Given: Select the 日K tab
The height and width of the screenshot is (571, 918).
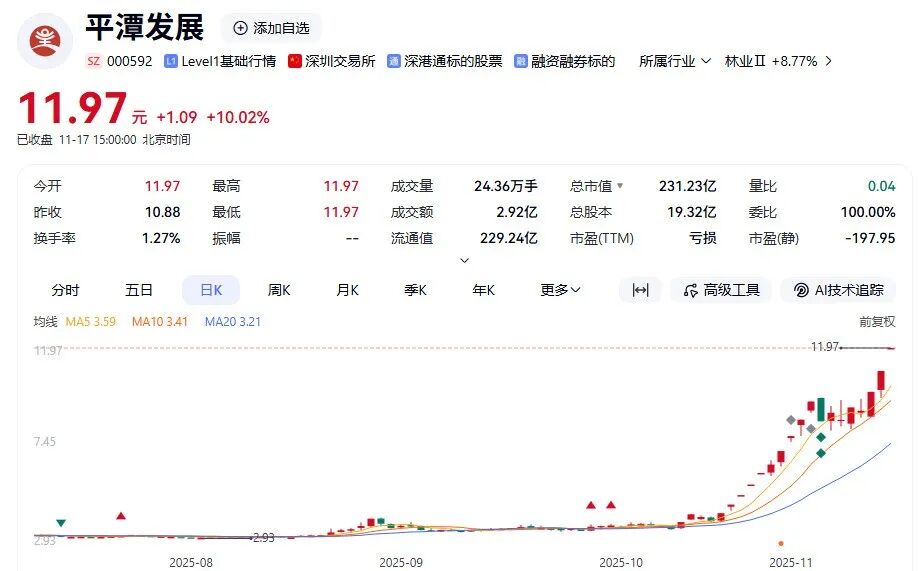Looking at the screenshot, I should coord(211,290).
